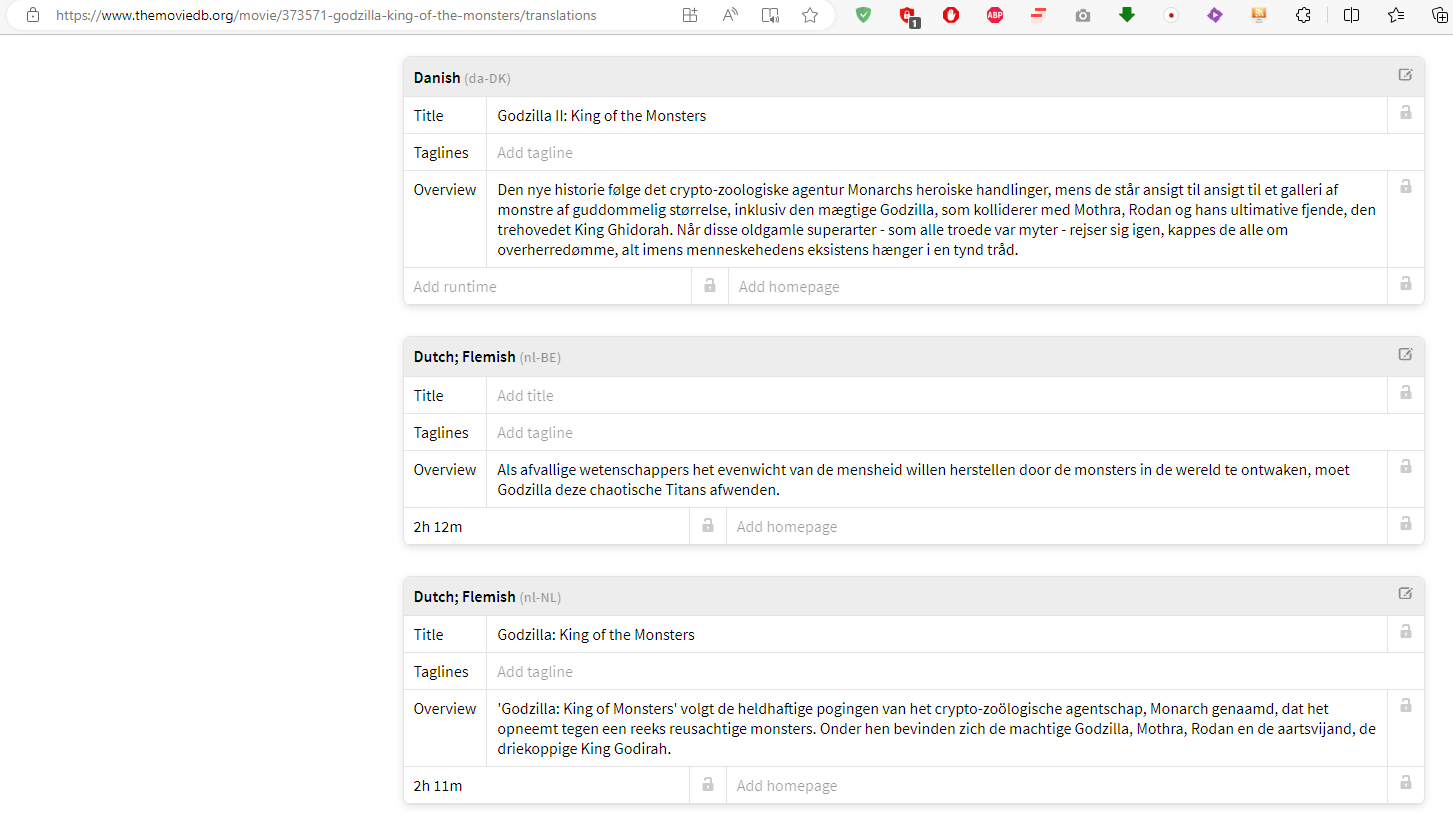Click the 'Dutch; Flemish (nl-NL)' heading
This screenshot has height=822, width=1453.
coord(488,597)
